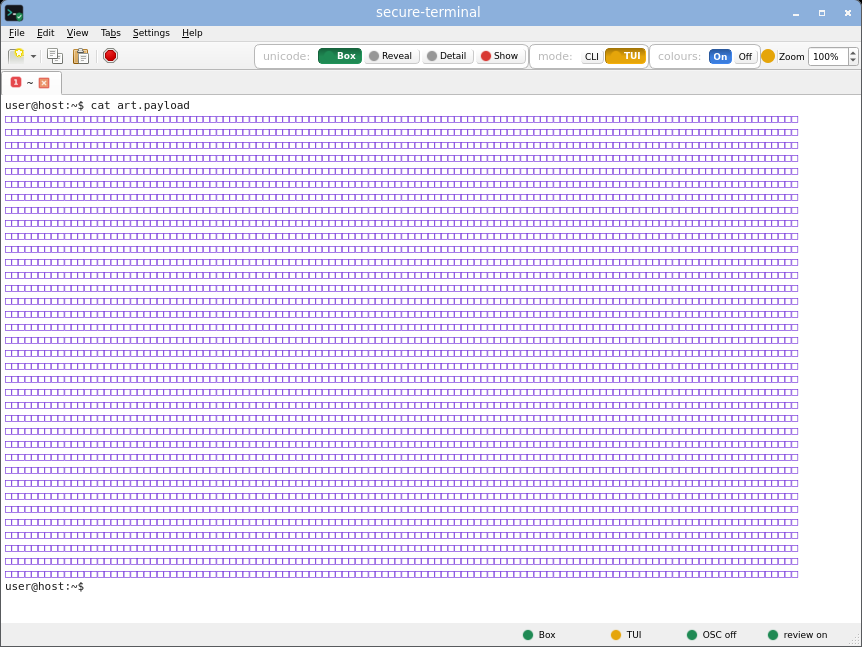Close the terminal tab with X
862x647 pixels.
tap(44, 83)
